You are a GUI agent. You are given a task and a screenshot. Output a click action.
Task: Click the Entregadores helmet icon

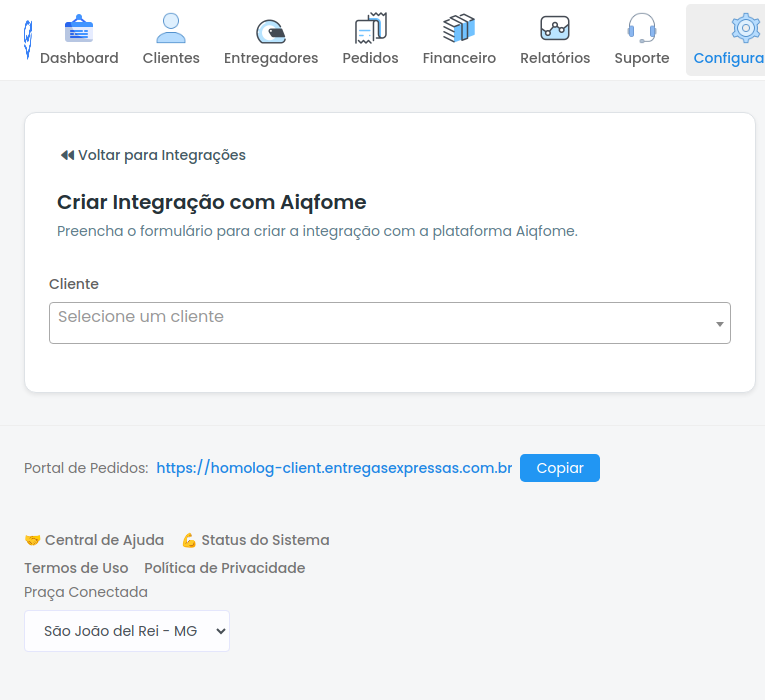click(x=271, y=30)
